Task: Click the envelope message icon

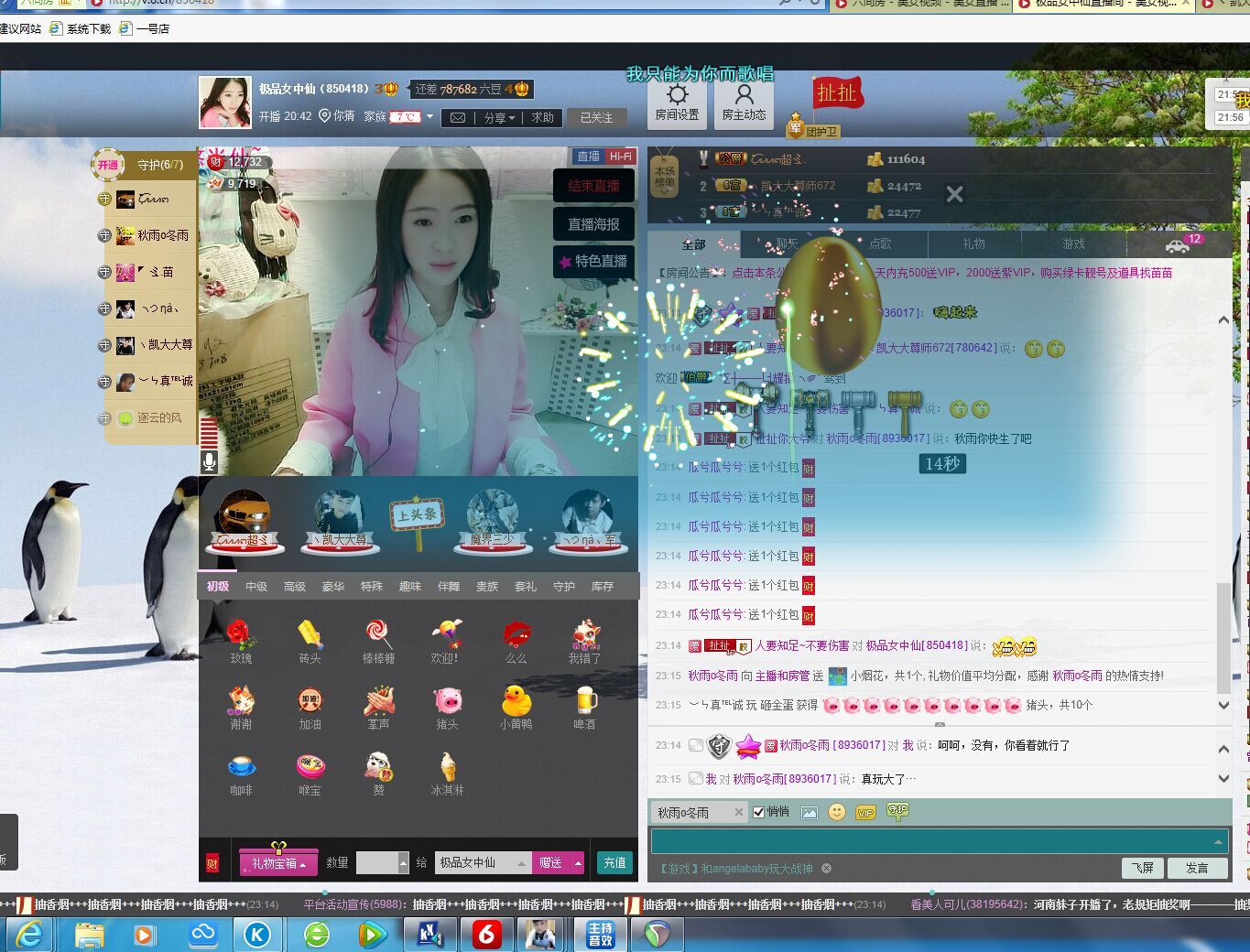Action: (x=458, y=118)
